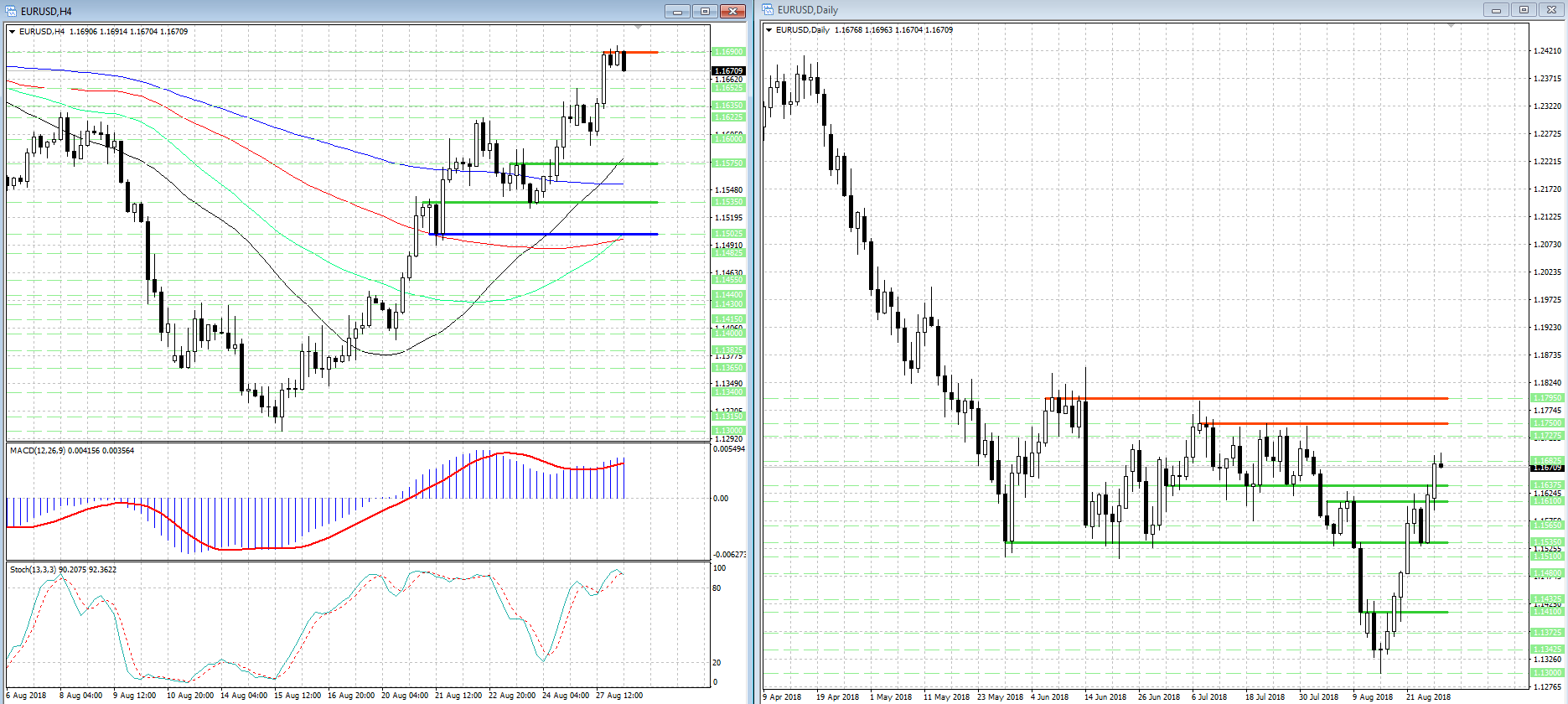Image resolution: width=1568 pixels, height=704 pixels.
Task: Maximize the EURUSD,H4 chart window
Action: tap(705, 11)
